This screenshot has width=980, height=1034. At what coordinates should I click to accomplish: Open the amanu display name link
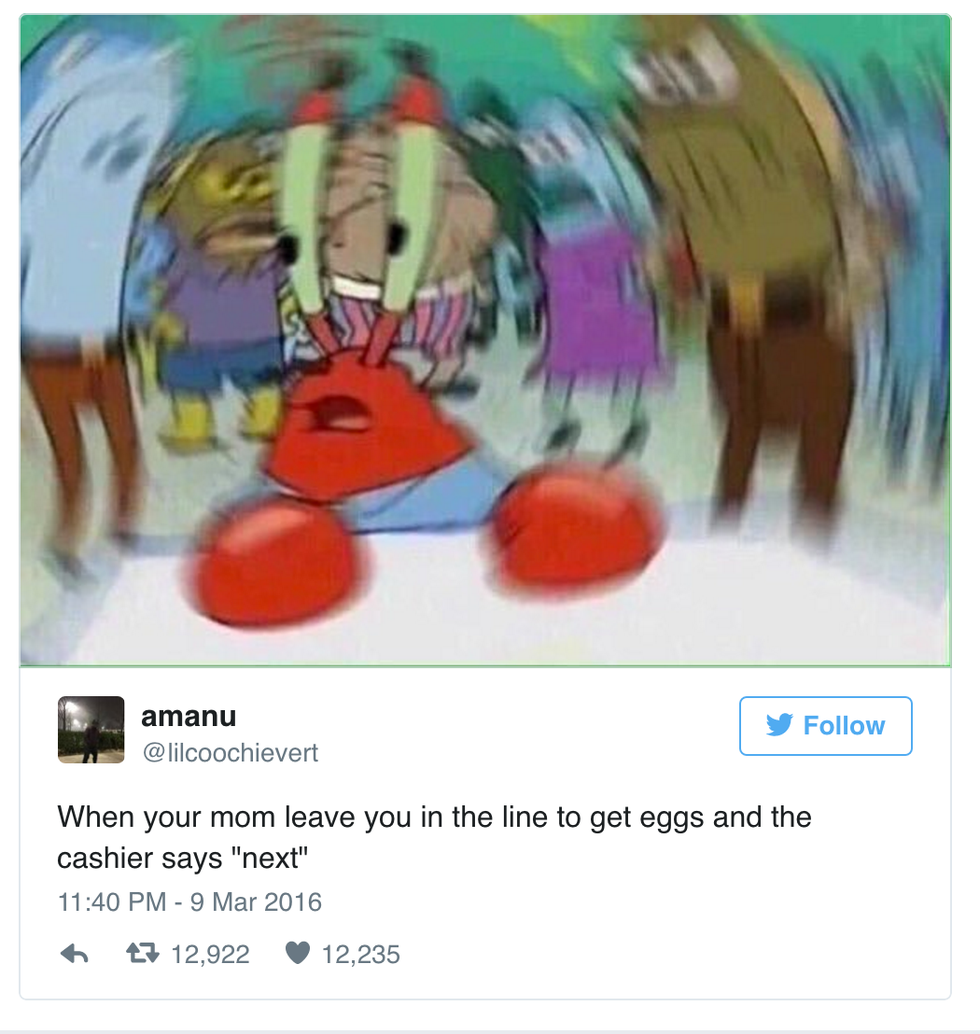point(189,716)
